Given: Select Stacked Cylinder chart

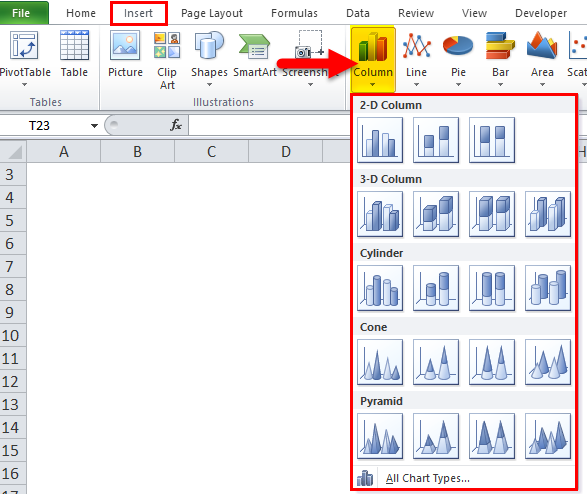Looking at the screenshot, I should [x=436, y=288].
